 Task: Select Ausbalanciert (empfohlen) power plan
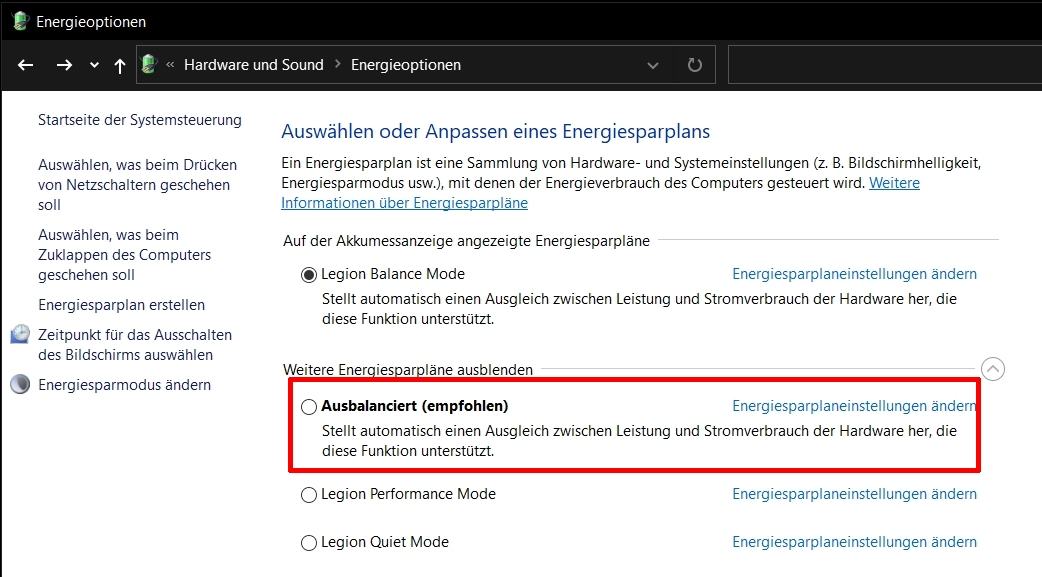[x=309, y=407]
